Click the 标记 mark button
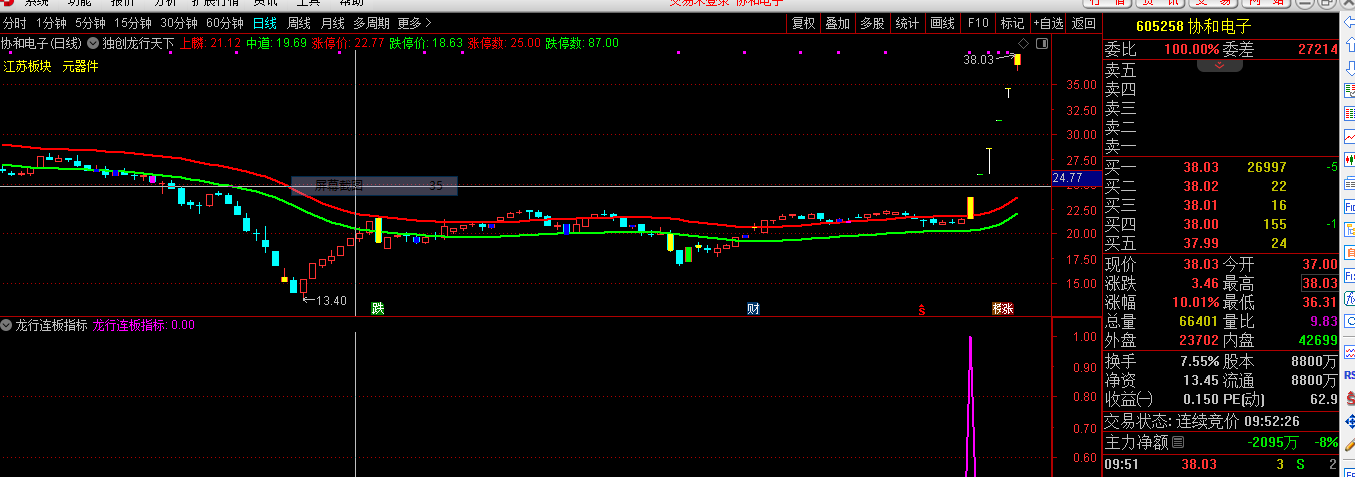1355x477 pixels. click(x=1012, y=23)
